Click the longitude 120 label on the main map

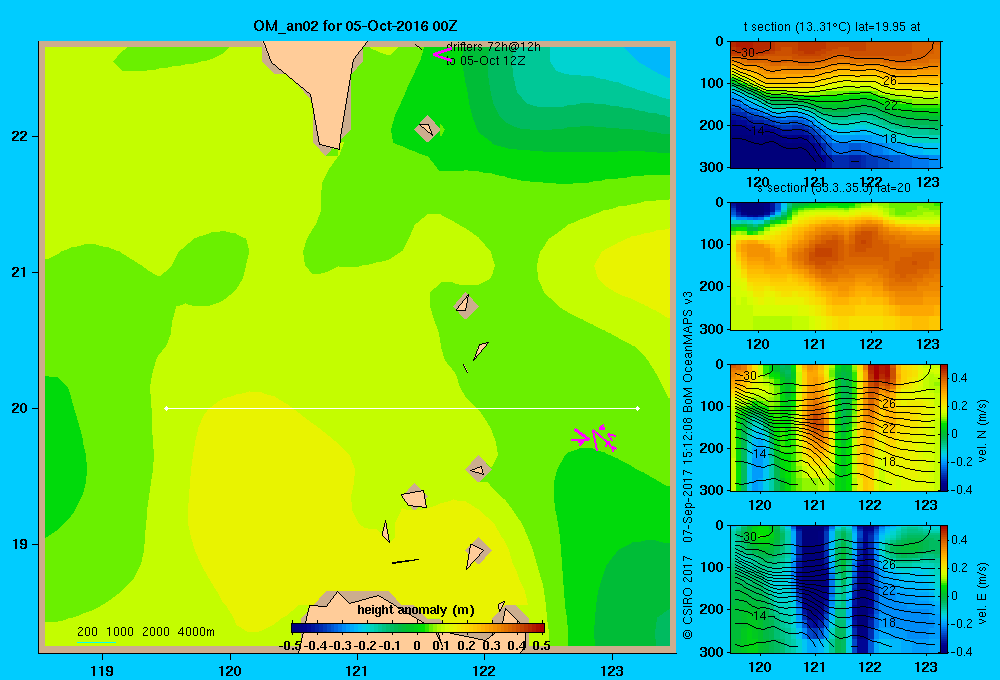[230, 670]
